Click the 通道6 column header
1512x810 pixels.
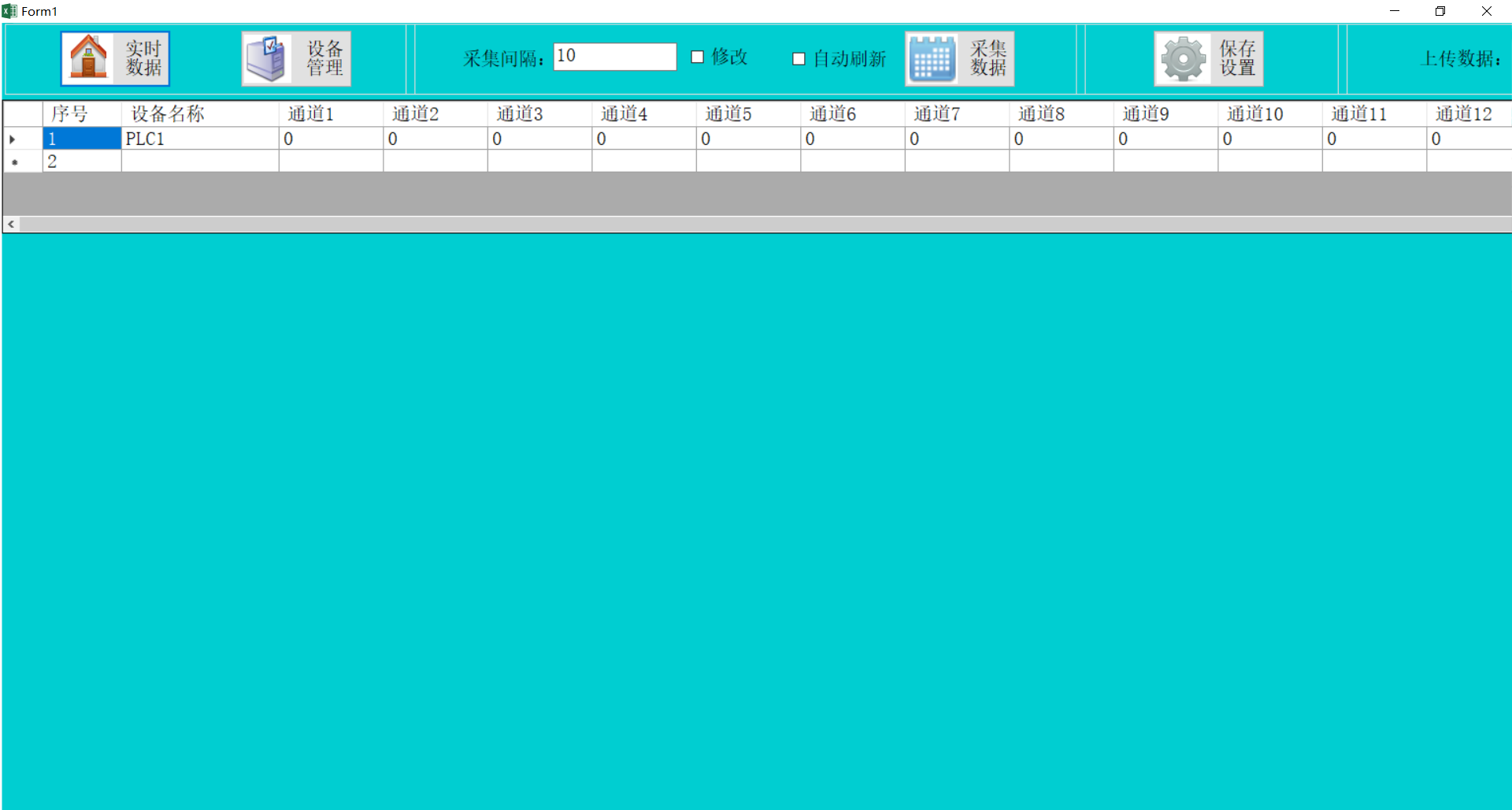[x=853, y=114]
